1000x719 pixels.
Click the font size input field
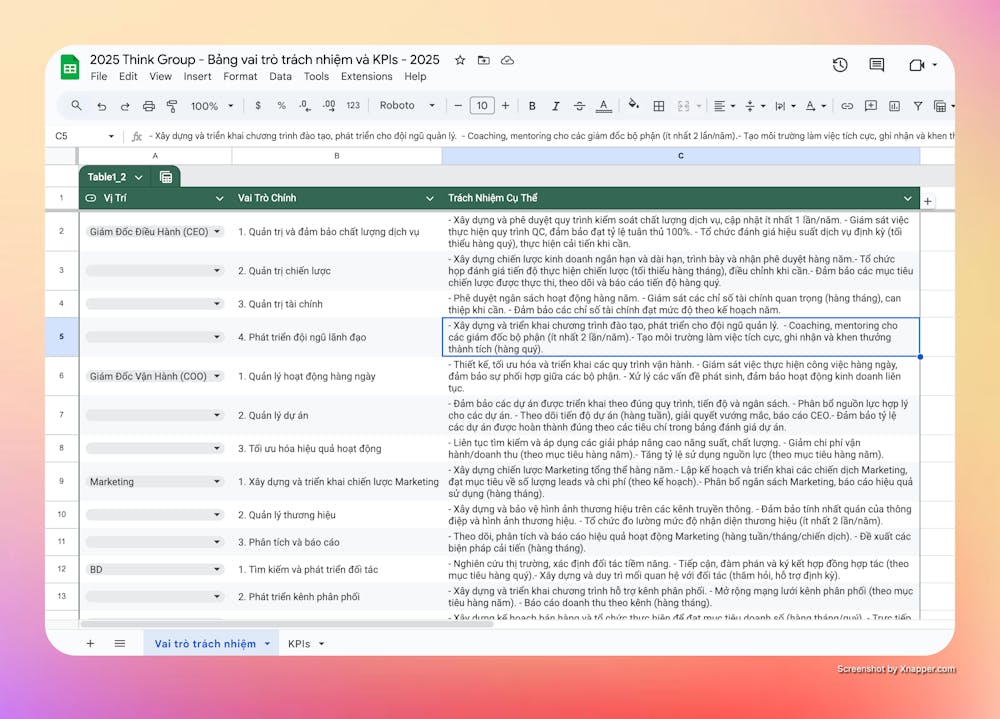[482, 106]
